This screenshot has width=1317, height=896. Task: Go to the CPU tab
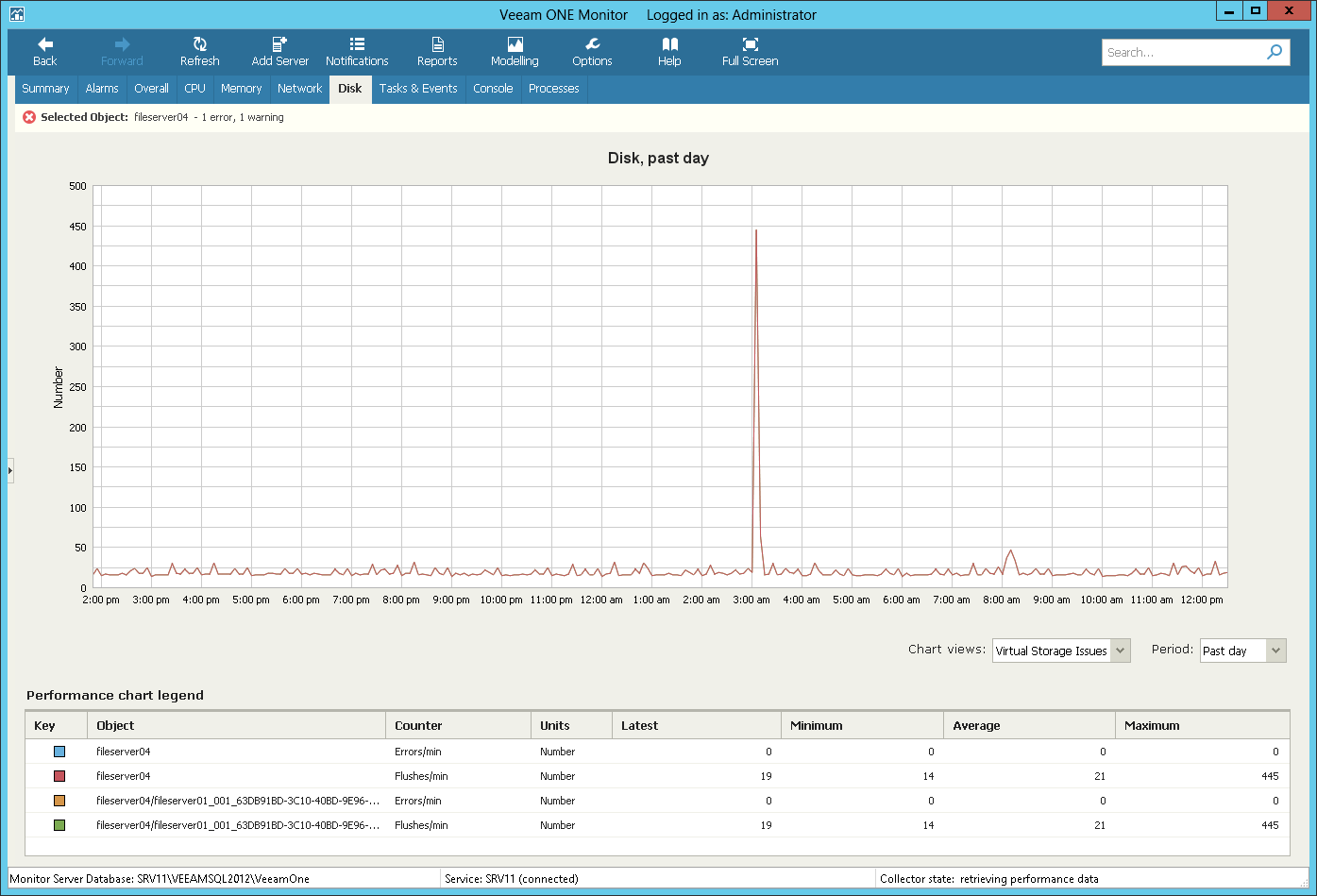coord(194,89)
